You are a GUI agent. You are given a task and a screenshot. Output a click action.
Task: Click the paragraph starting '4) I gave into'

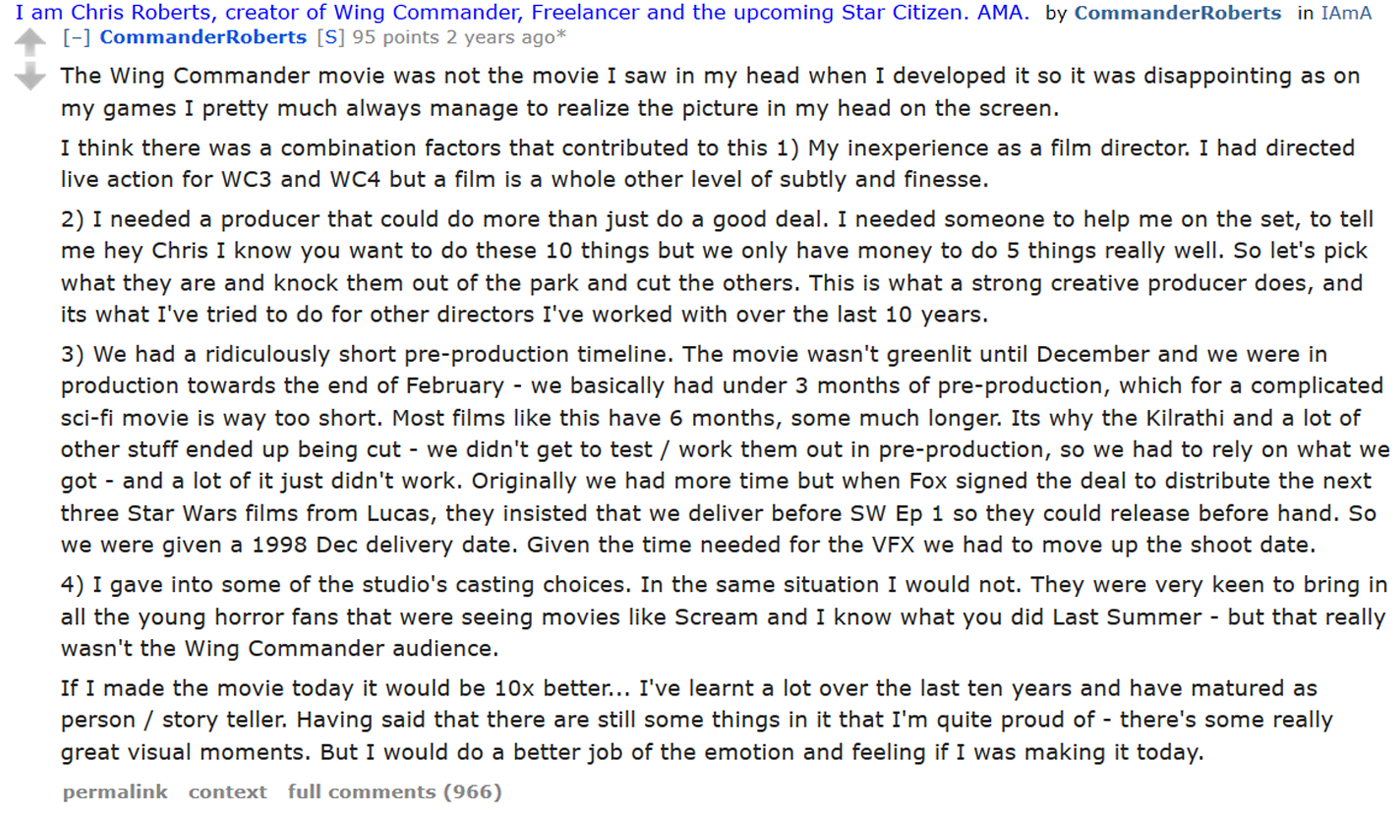724,616
